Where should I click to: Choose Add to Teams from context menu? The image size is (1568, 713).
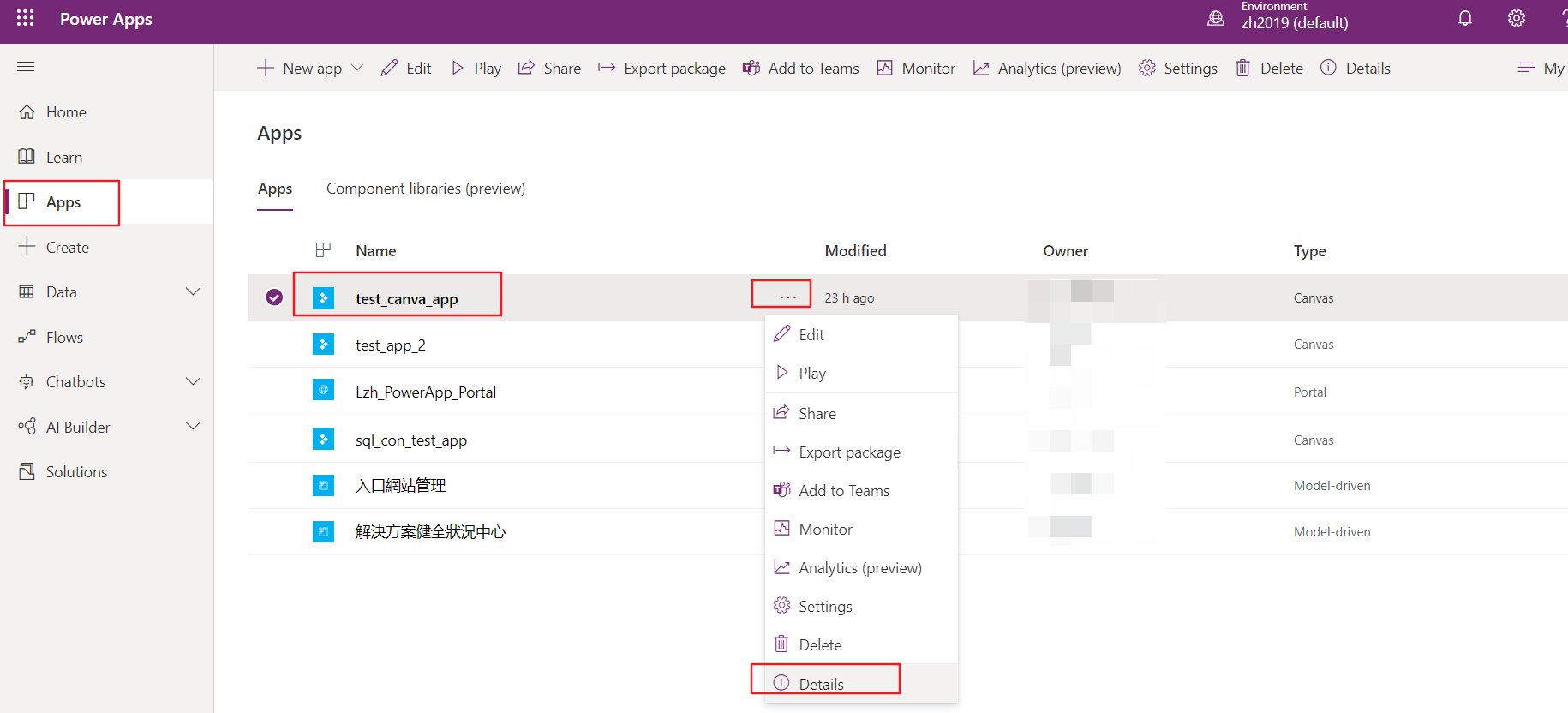point(861,491)
